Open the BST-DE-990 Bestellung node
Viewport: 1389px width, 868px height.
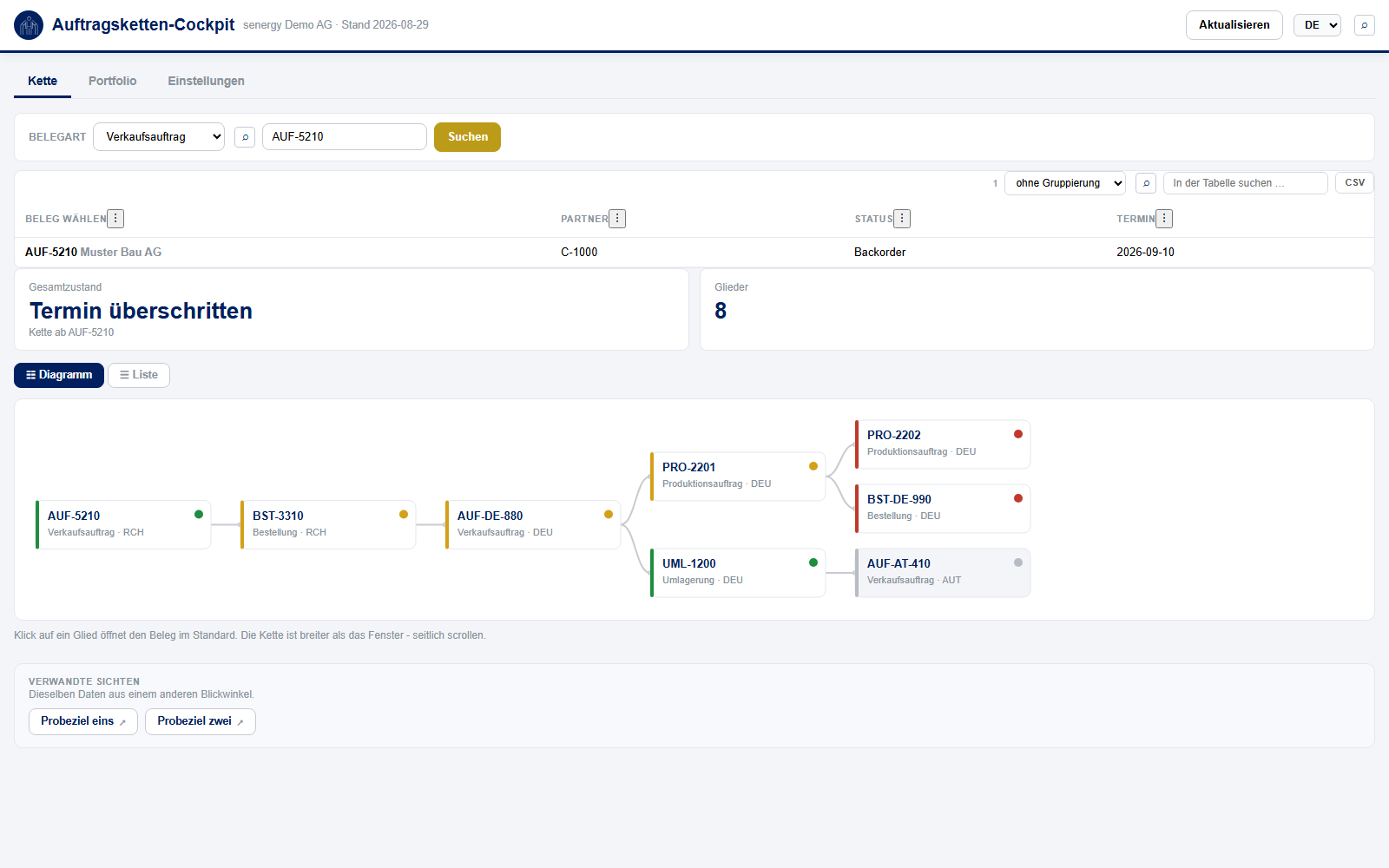click(x=943, y=509)
